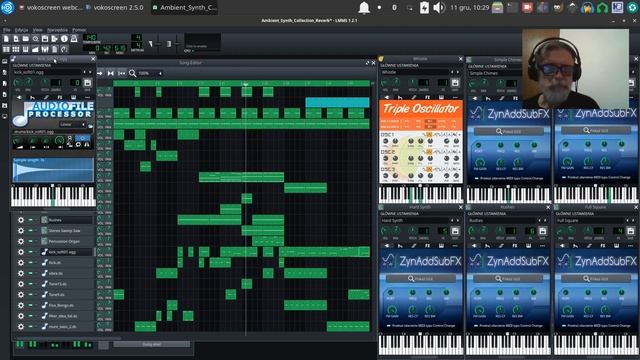Click the VOL knob in the Whistle window

point(385,83)
